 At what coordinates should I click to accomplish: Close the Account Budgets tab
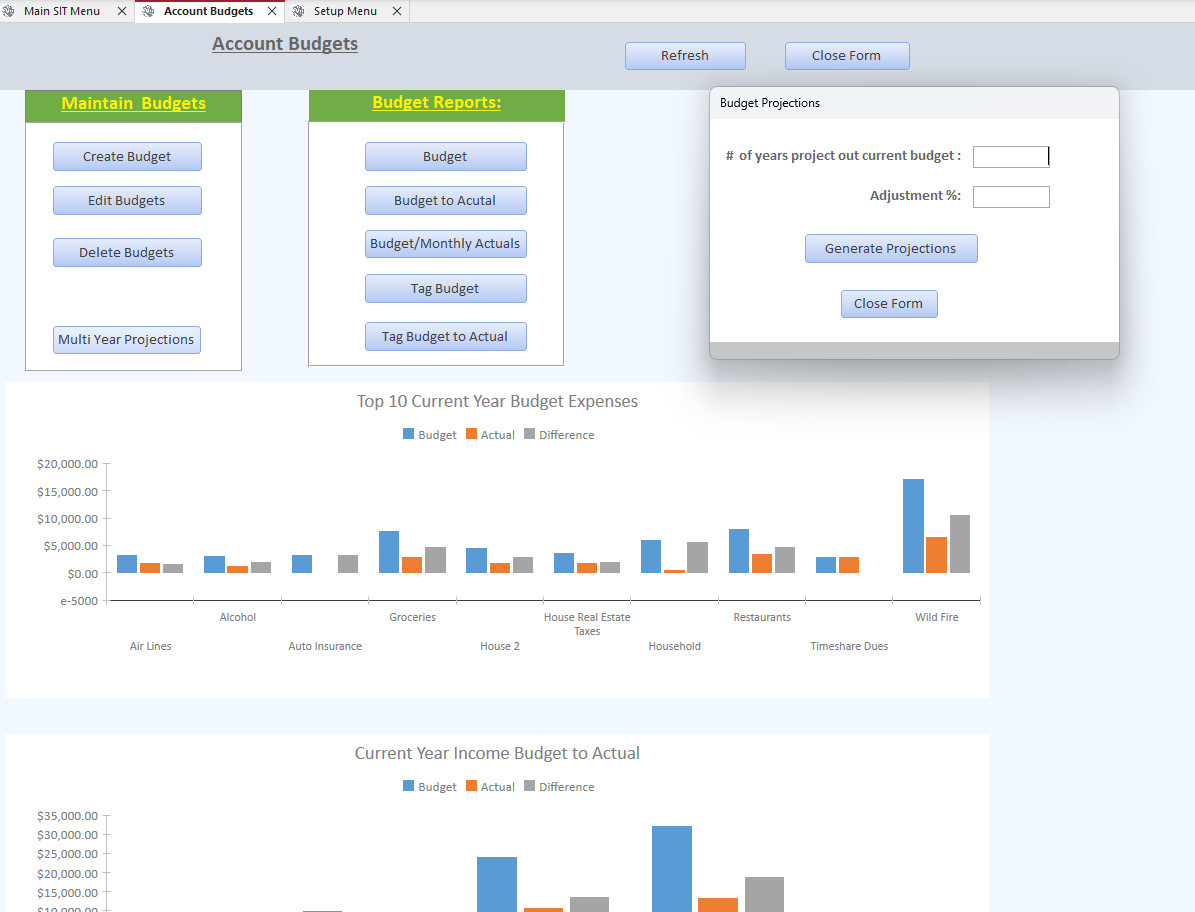click(x=272, y=11)
